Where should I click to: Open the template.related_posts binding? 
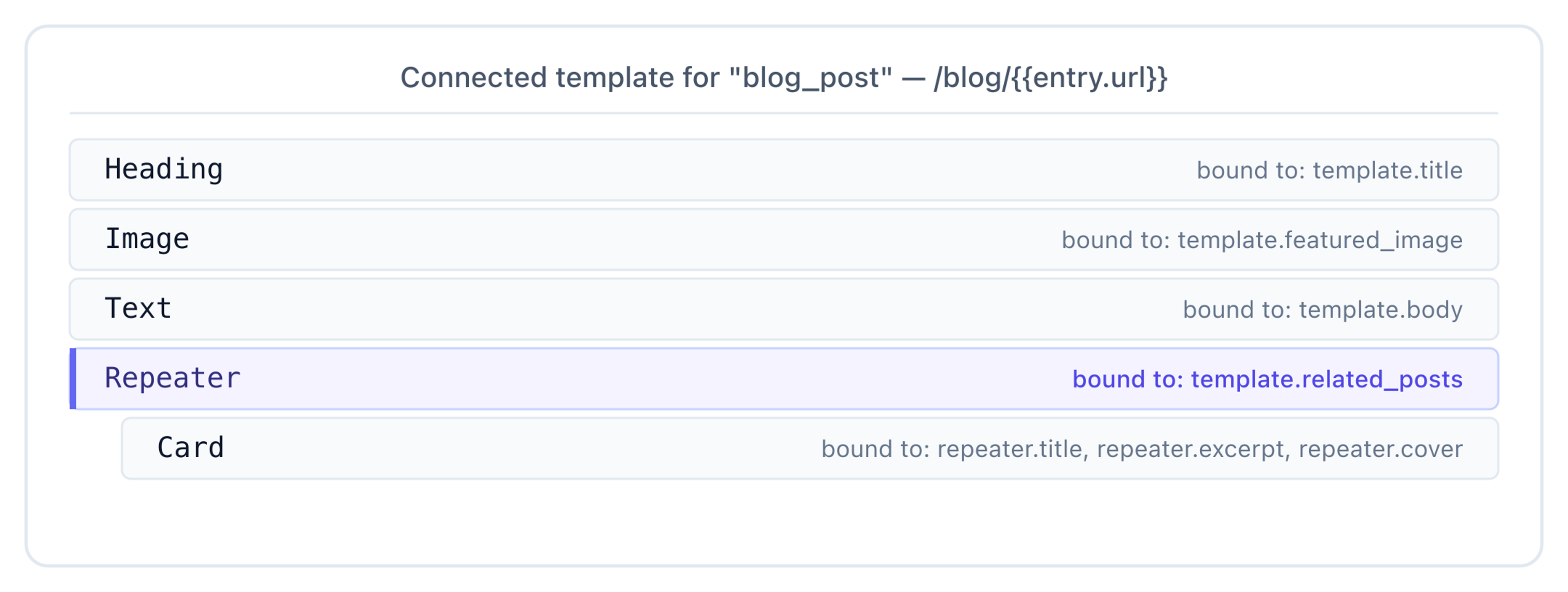1267,379
